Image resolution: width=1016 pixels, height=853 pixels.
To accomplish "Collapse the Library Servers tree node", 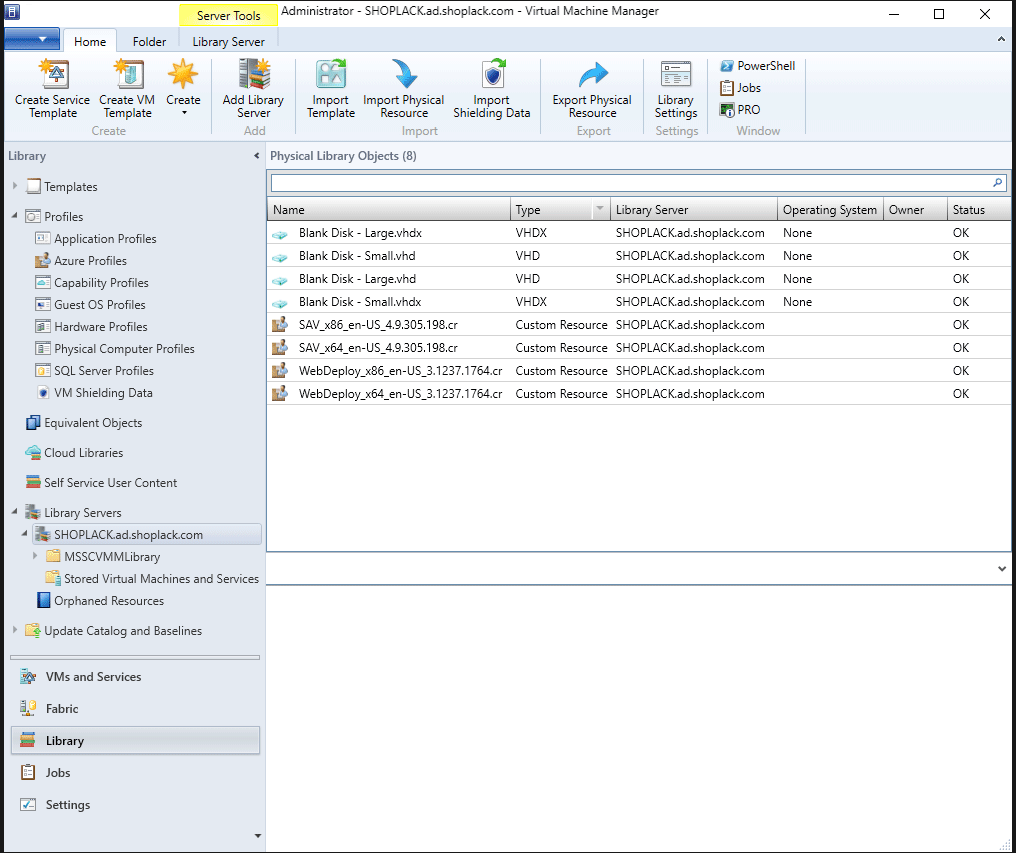I will 15,512.
